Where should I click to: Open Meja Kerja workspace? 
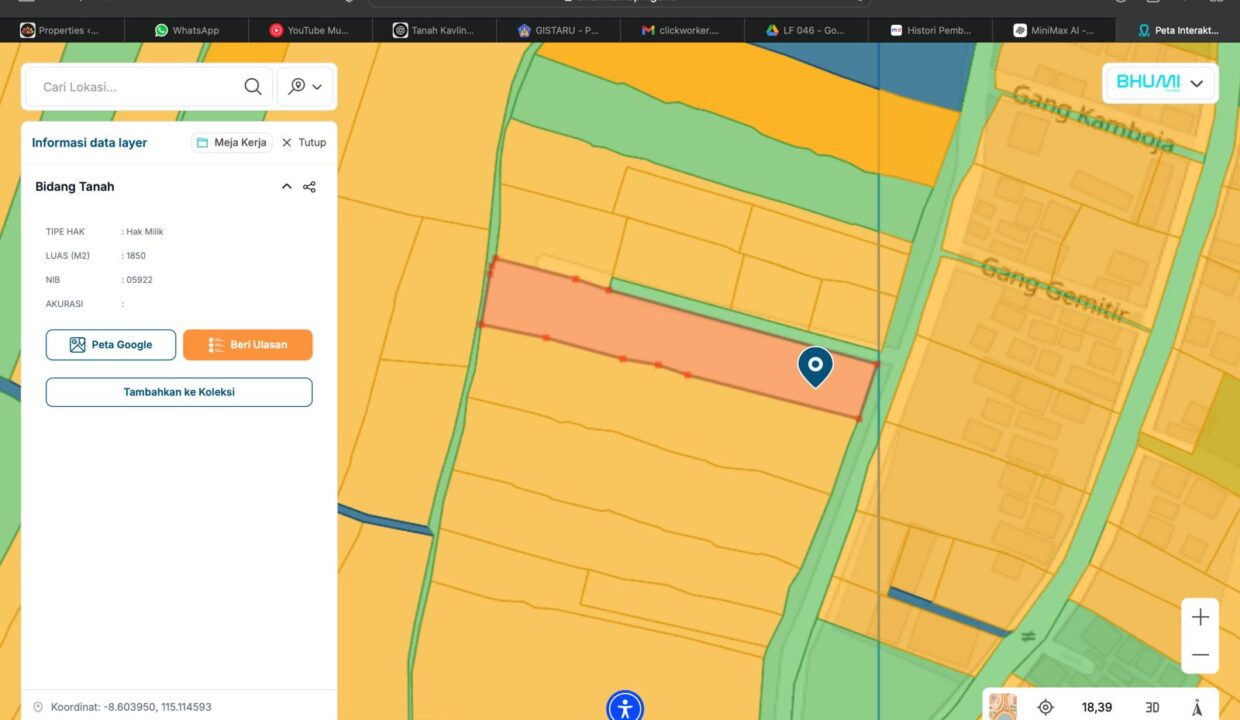[232, 142]
